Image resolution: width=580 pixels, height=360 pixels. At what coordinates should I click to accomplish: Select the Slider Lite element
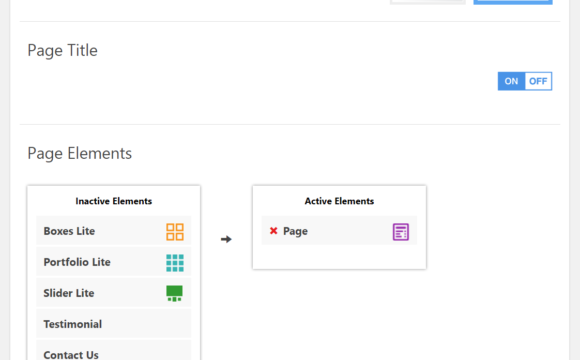[x=114, y=293]
